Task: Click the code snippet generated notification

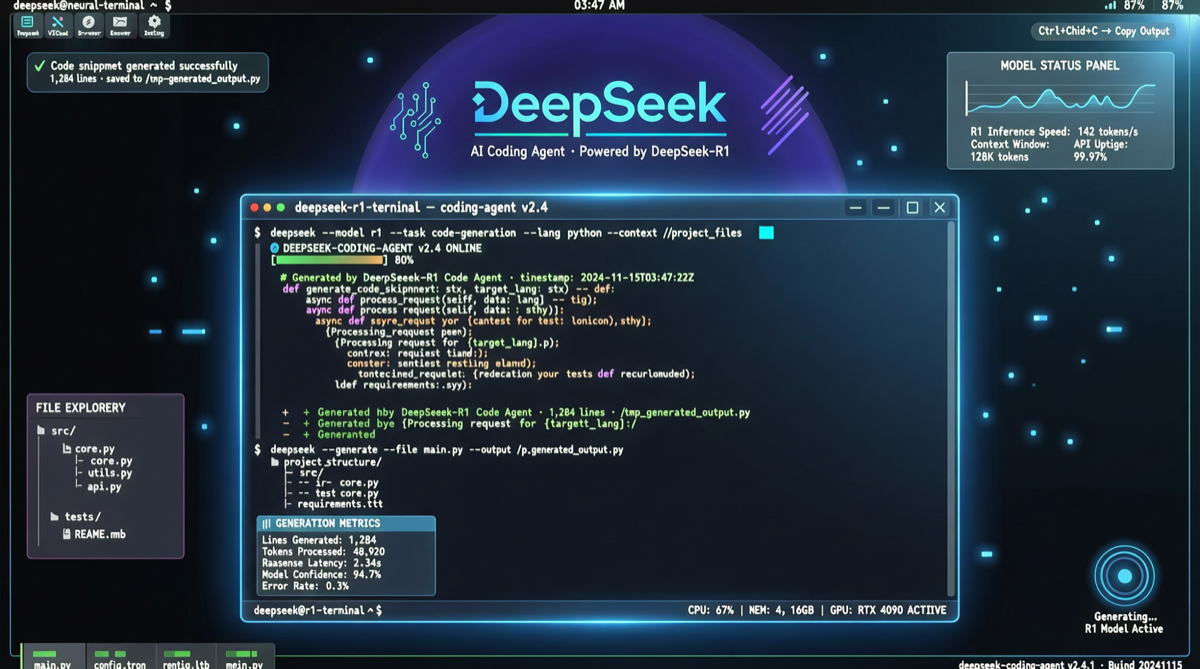Action: 148,72
